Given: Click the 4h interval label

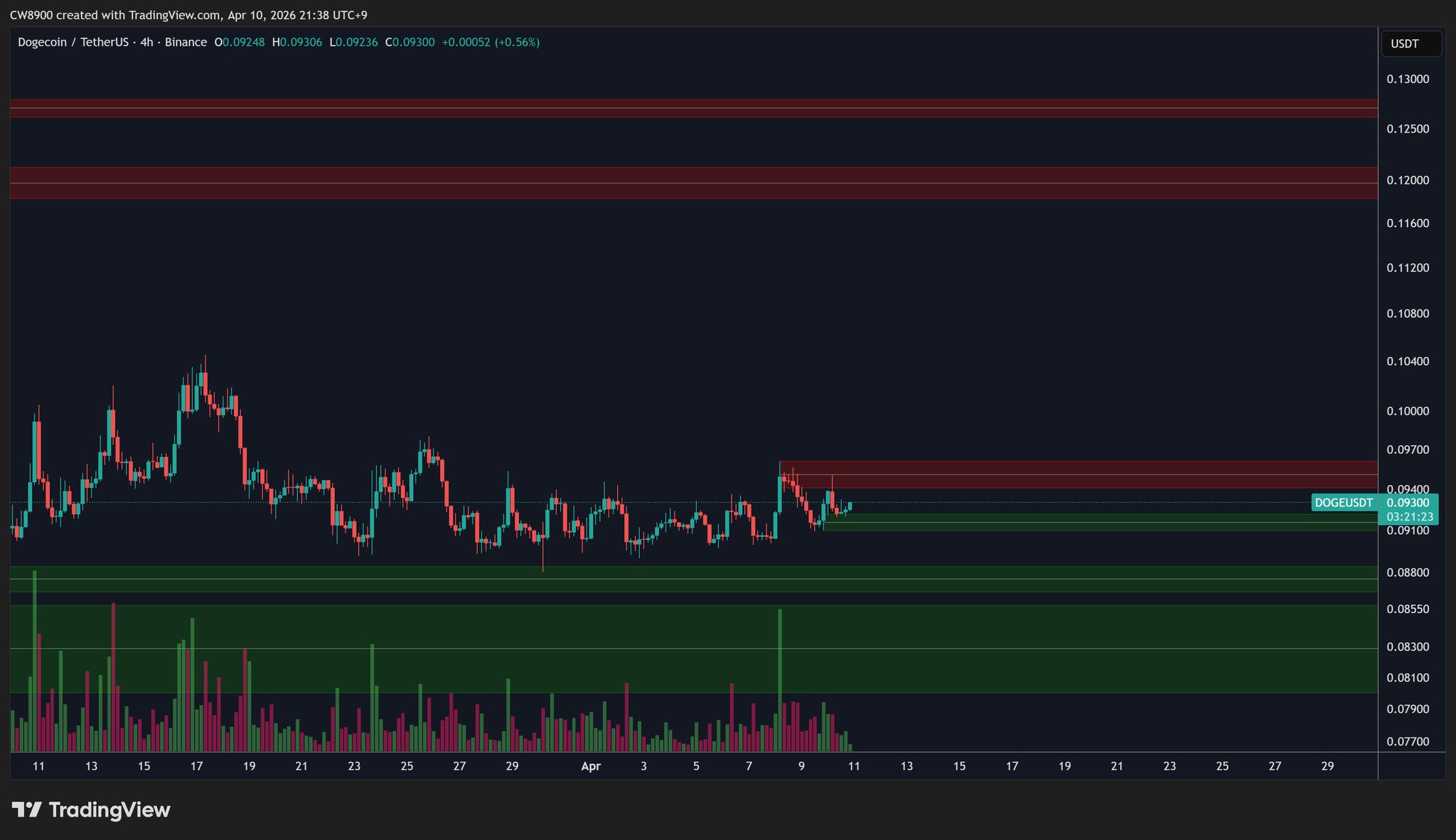Looking at the screenshot, I should coord(146,43).
